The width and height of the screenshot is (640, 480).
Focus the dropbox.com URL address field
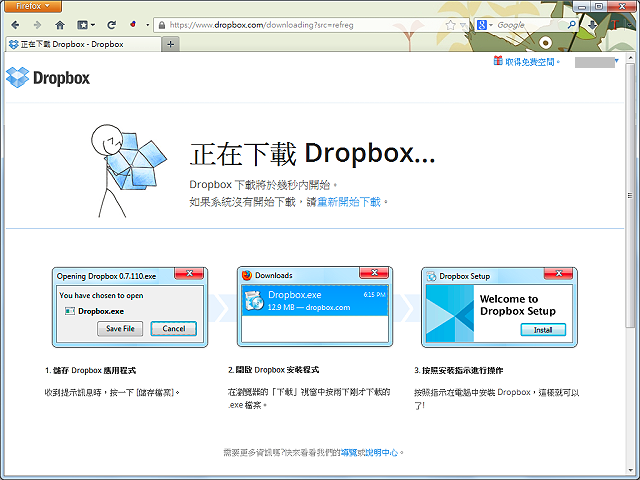point(304,25)
